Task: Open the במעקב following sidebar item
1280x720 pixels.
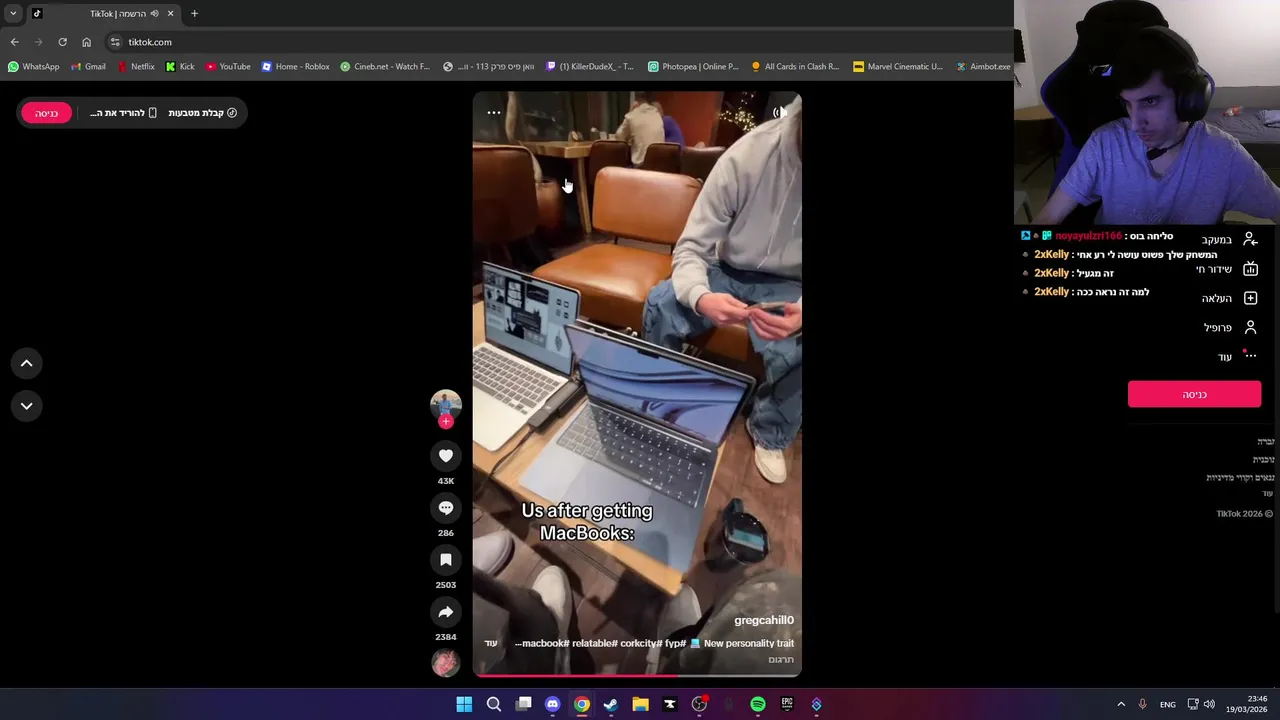Action: 1229,240
